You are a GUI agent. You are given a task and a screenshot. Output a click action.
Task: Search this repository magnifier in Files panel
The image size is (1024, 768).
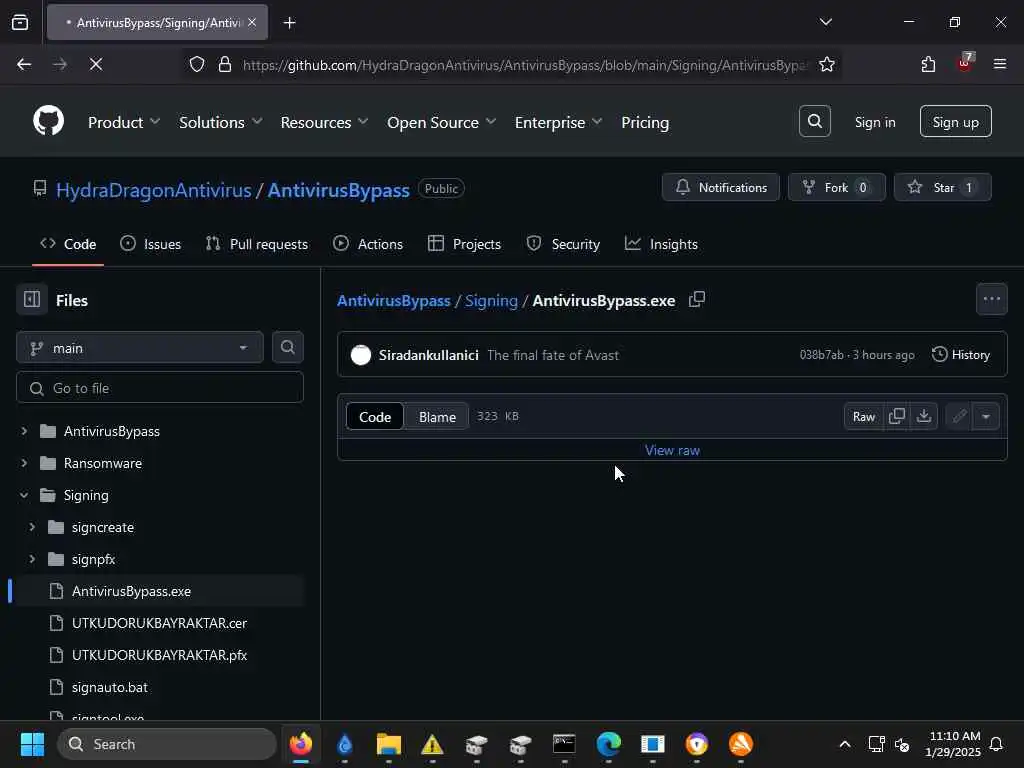pos(287,347)
